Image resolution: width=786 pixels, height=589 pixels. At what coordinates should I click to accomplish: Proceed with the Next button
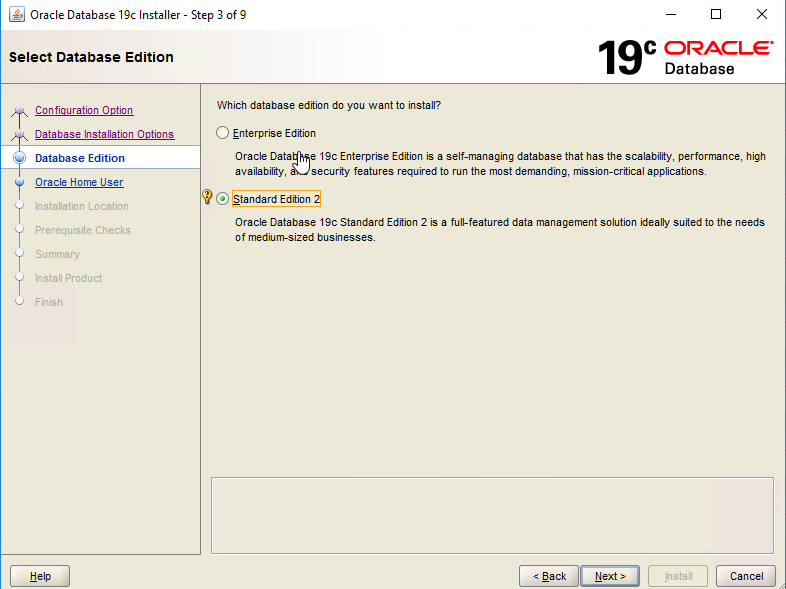point(610,576)
